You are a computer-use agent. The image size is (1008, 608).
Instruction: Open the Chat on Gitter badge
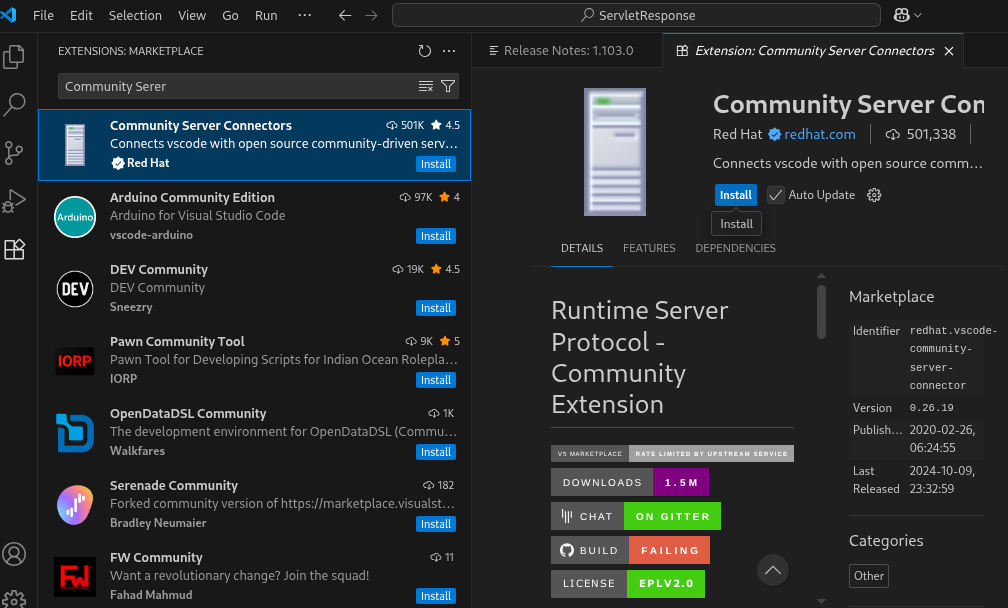(636, 516)
